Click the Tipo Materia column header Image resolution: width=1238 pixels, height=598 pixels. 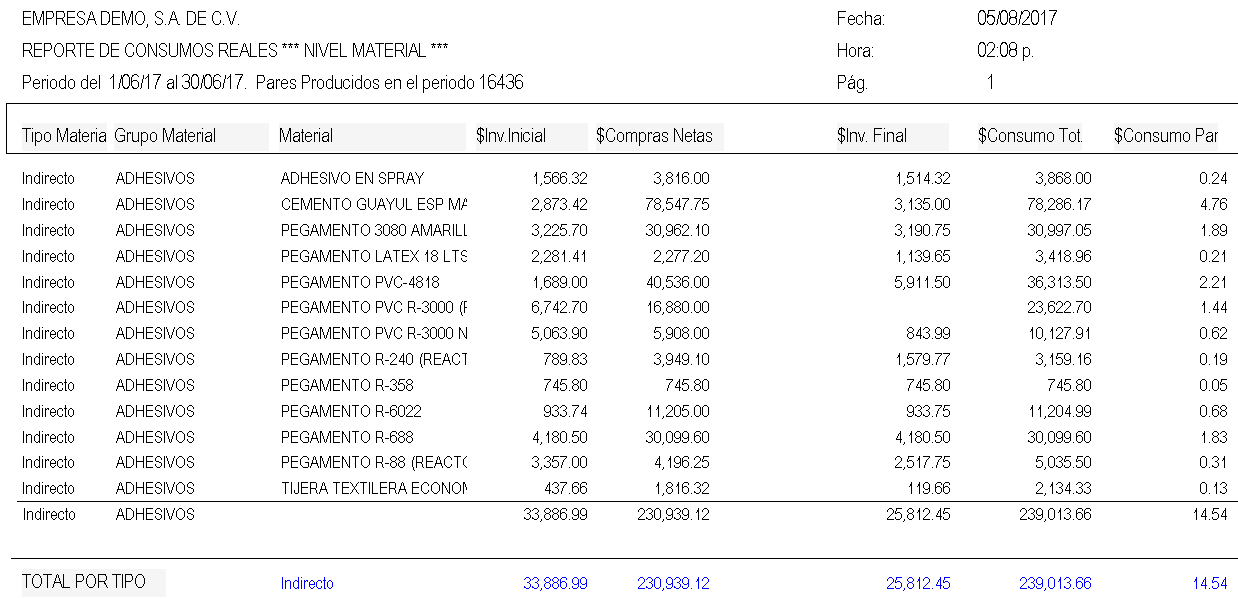point(64,136)
